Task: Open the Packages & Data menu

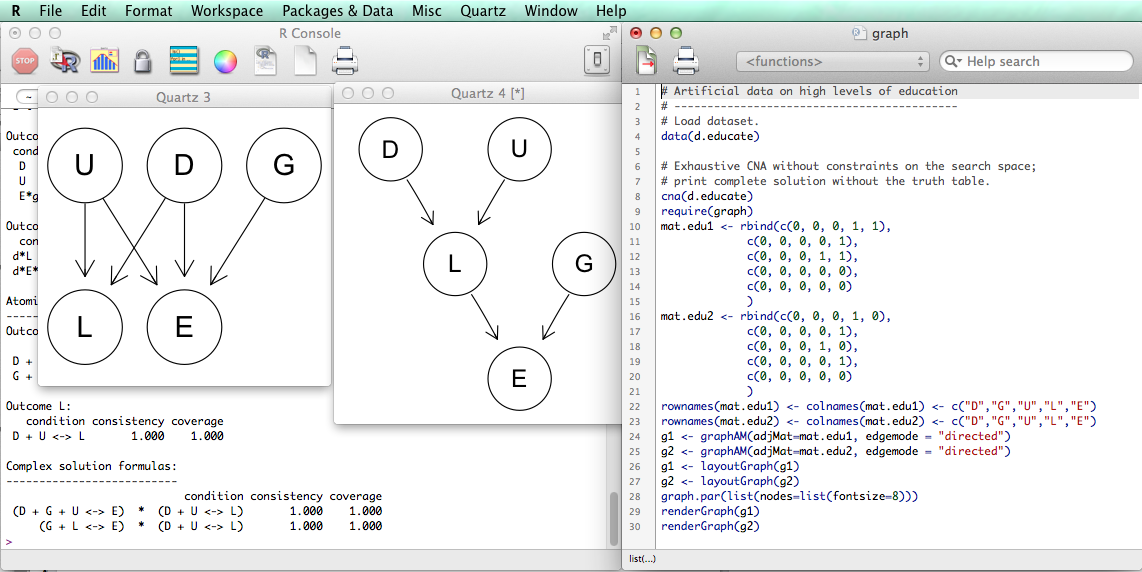Action: click(337, 11)
